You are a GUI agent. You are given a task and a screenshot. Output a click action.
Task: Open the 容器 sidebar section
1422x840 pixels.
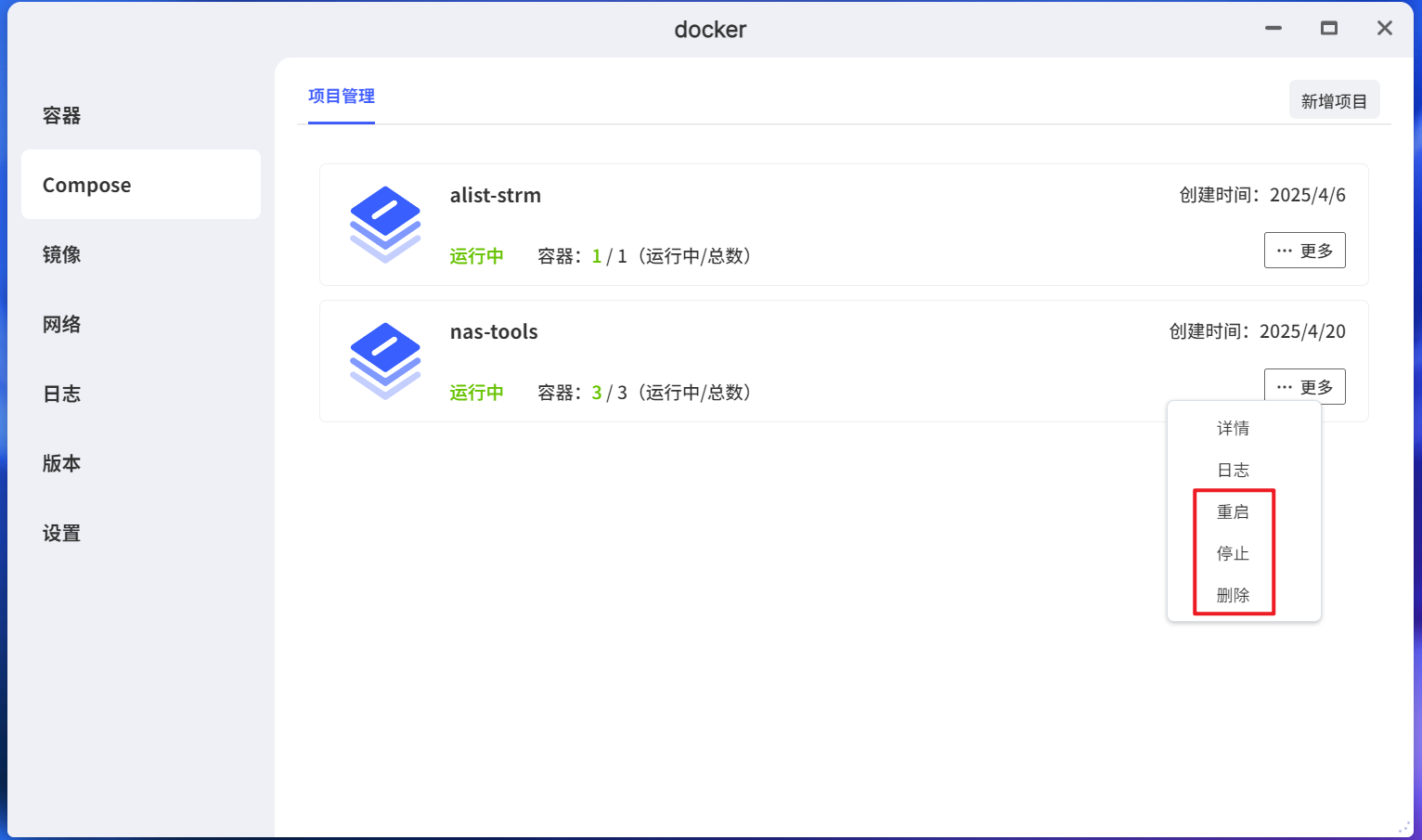pyautogui.click(x=141, y=115)
